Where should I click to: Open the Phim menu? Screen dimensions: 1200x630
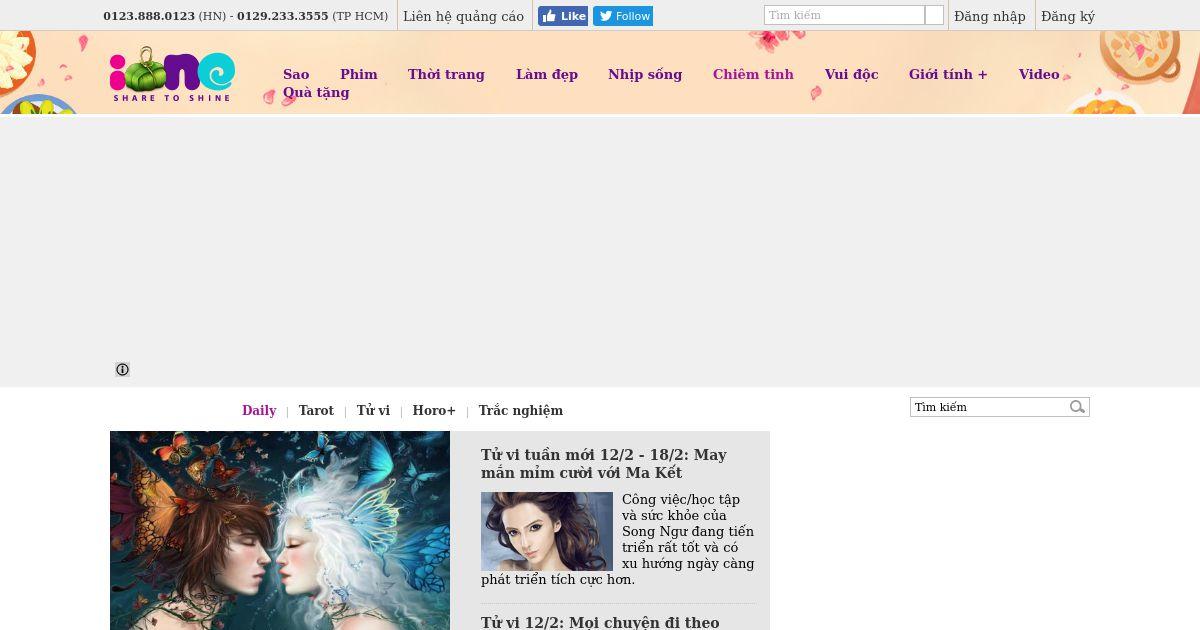[x=359, y=74]
